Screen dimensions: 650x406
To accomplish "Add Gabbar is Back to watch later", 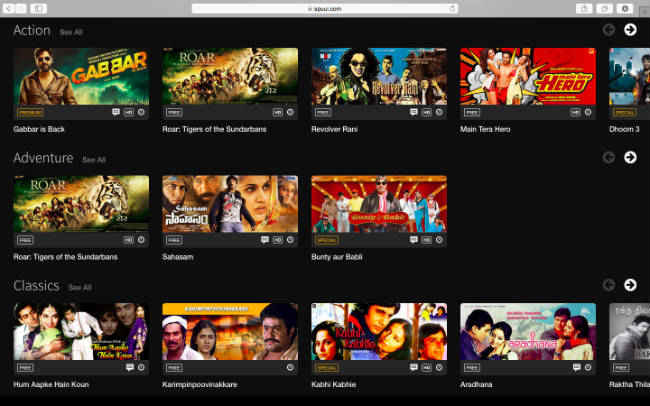I will click(x=141, y=112).
